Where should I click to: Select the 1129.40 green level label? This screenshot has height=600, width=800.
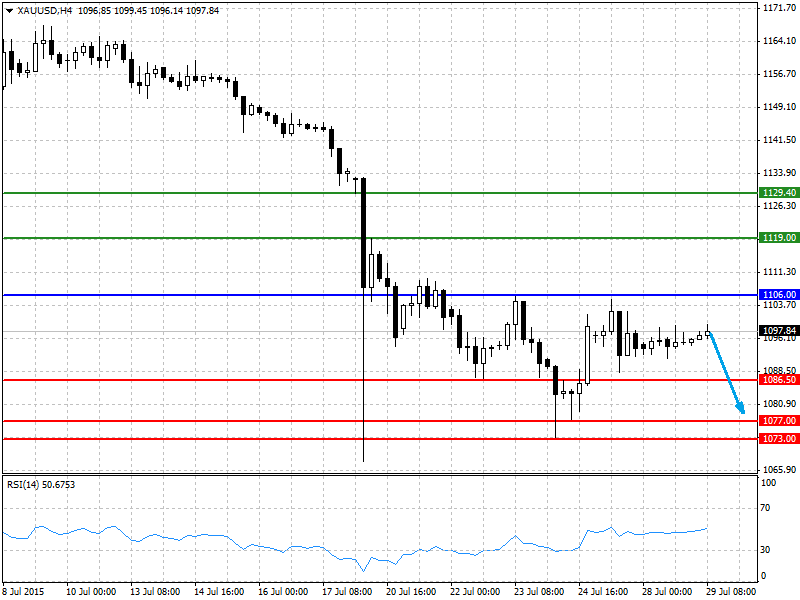(x=779, y=193)
